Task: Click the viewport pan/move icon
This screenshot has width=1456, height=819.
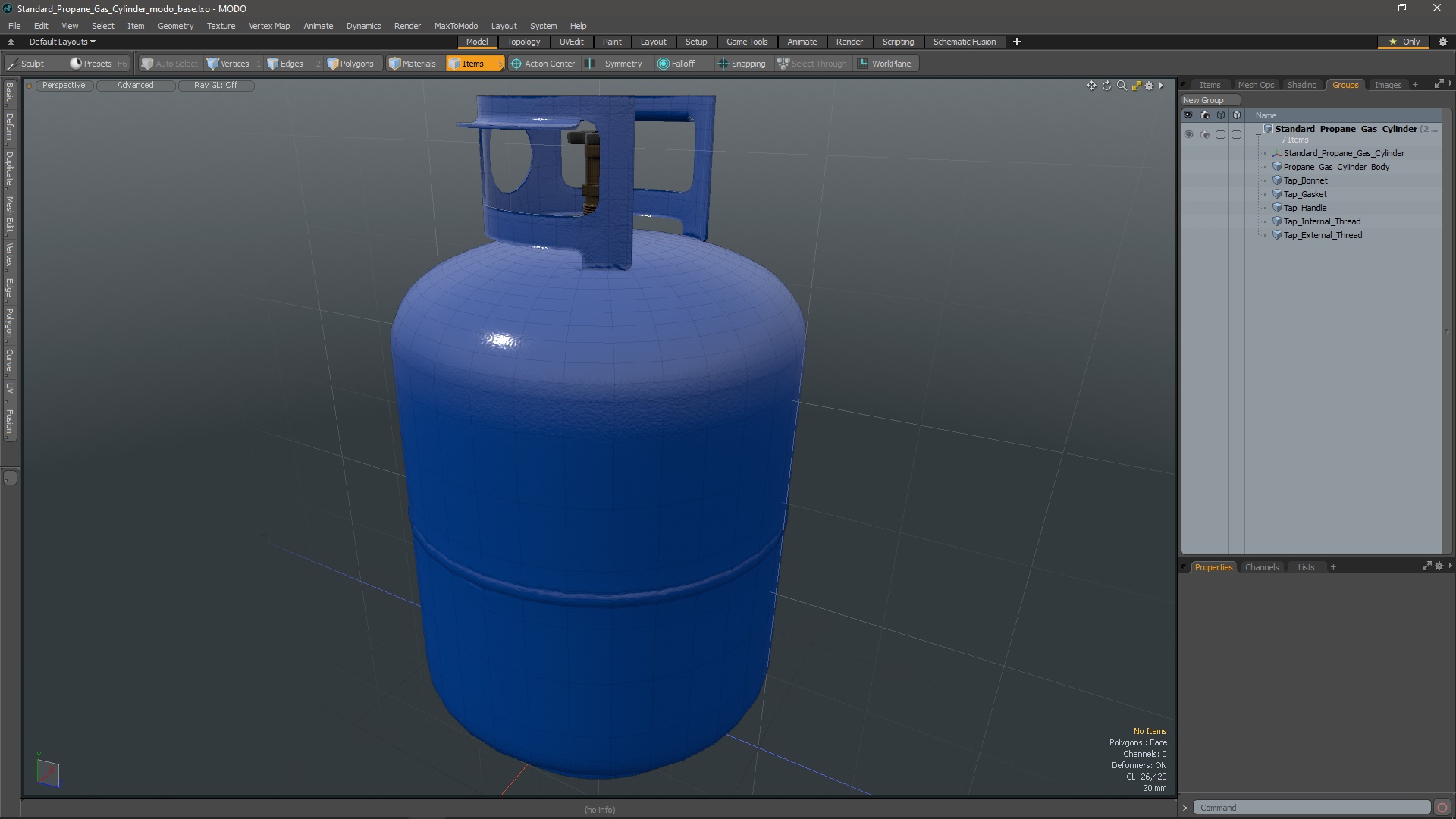Action: click(1091, 86)
